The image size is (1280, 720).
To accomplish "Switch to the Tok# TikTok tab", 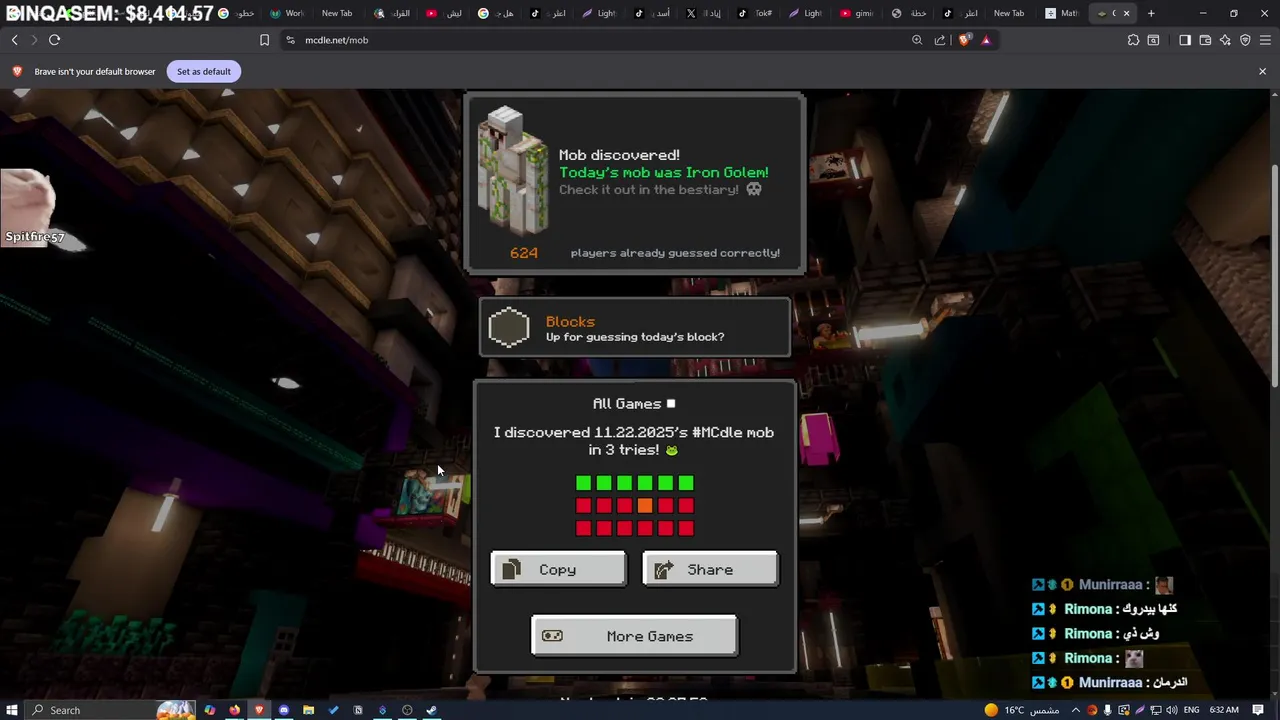I will coord(756,13).
